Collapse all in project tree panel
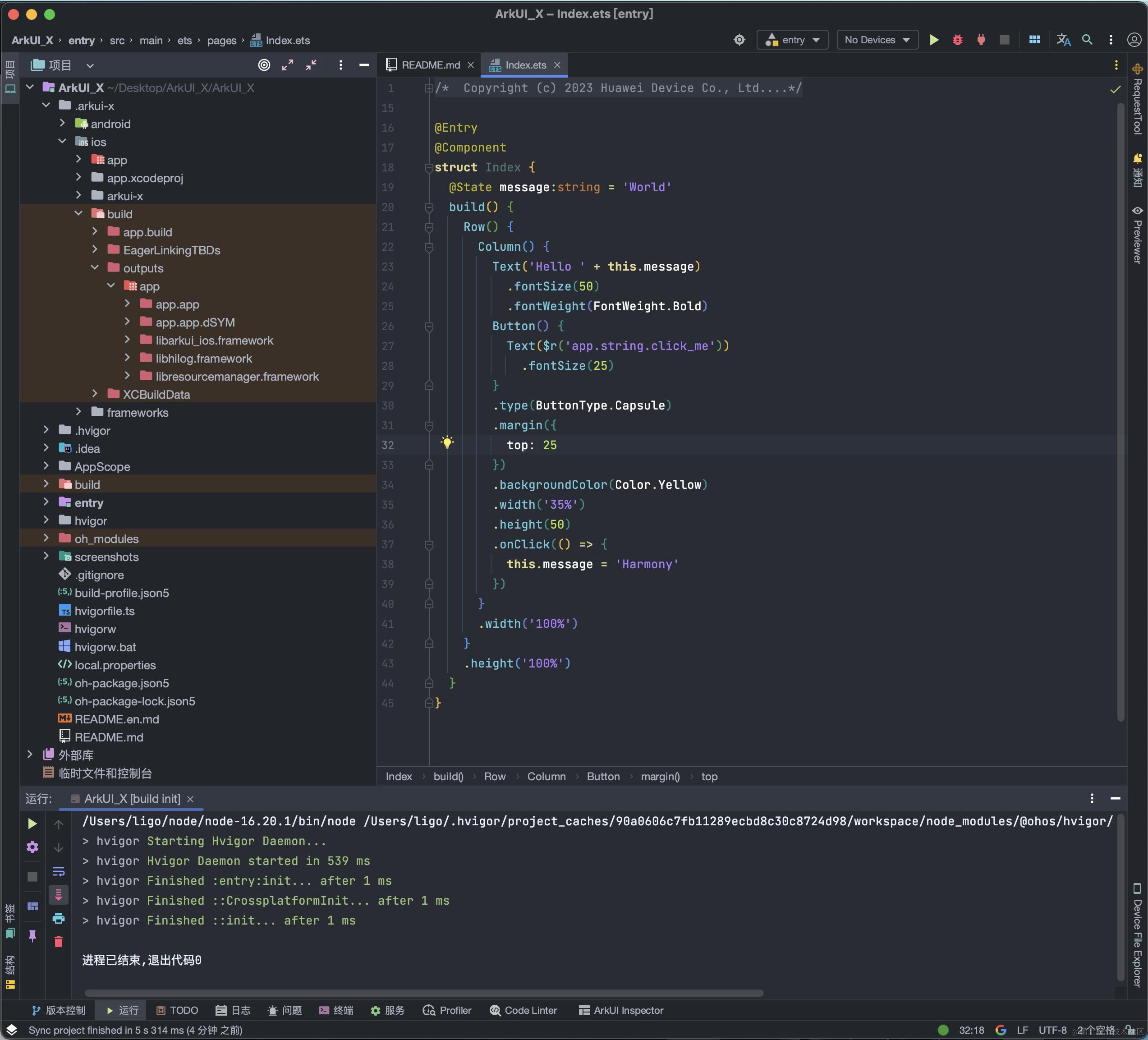 tap(311, 65)
